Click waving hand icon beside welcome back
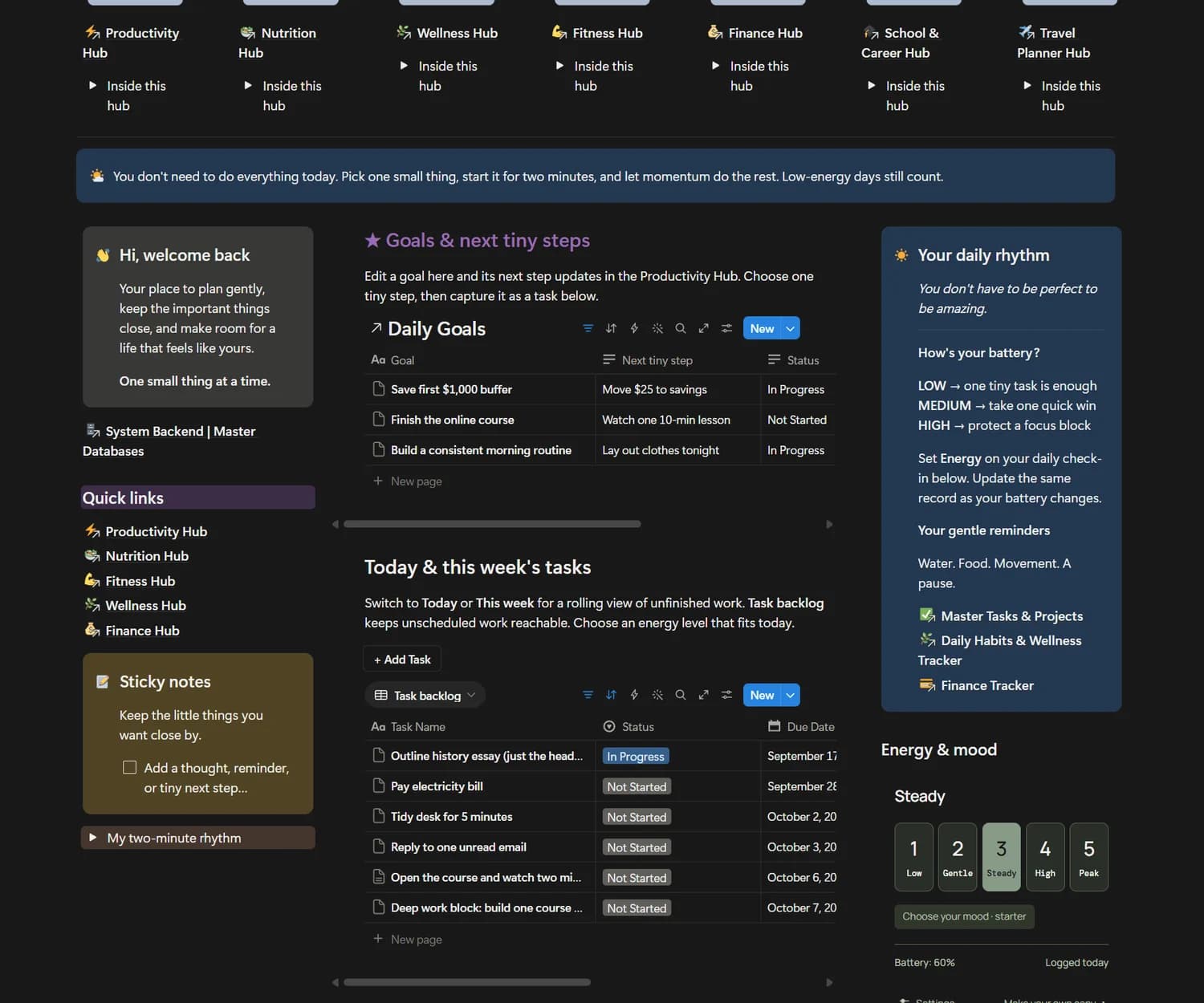Viewport: 1204px width, 1003px height. 103,255
